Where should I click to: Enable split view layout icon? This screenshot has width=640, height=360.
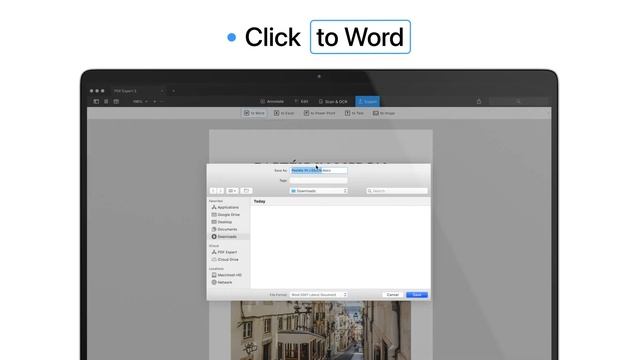[x=116, y=101]
